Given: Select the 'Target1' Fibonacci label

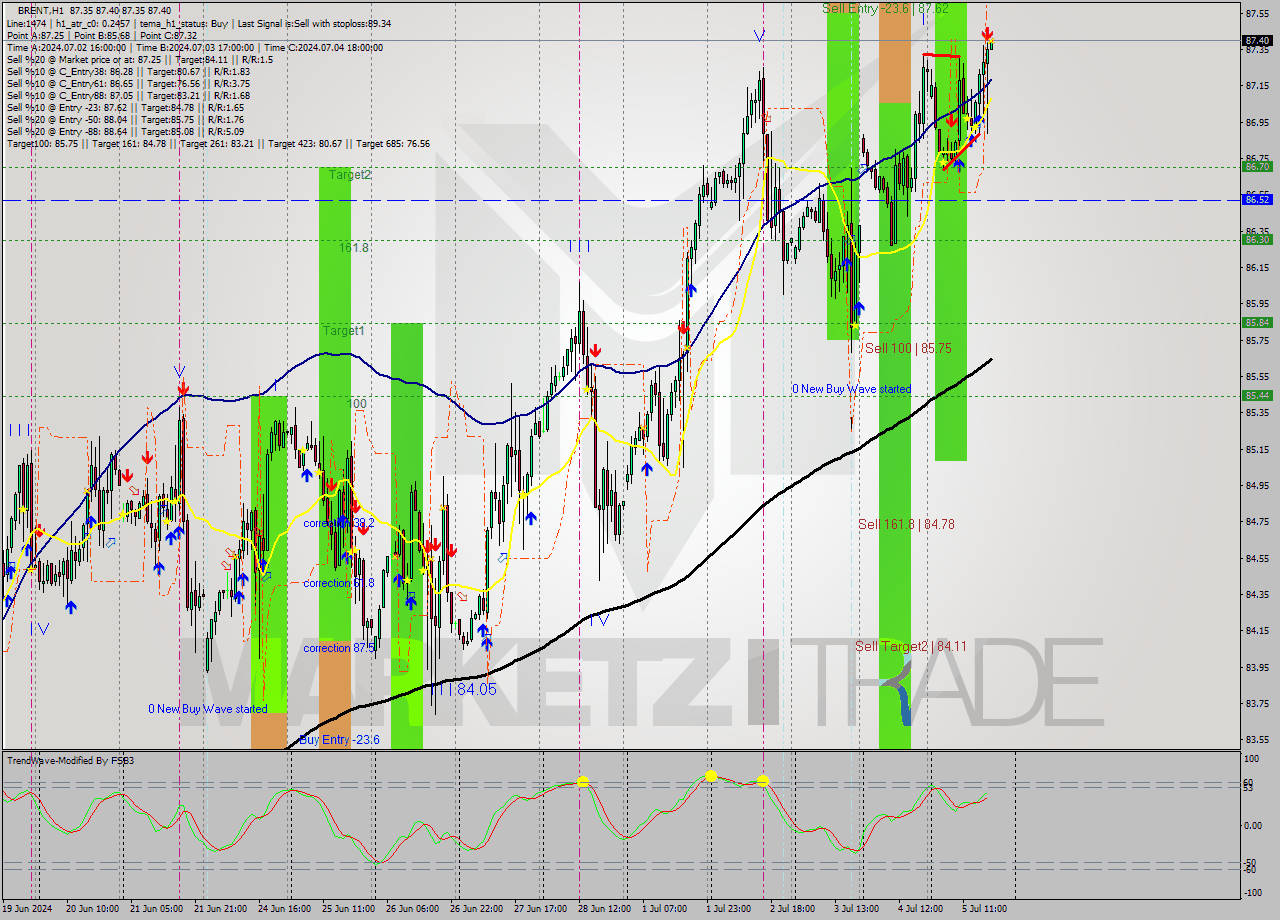Looking at the screenshot, I should 343,330.
